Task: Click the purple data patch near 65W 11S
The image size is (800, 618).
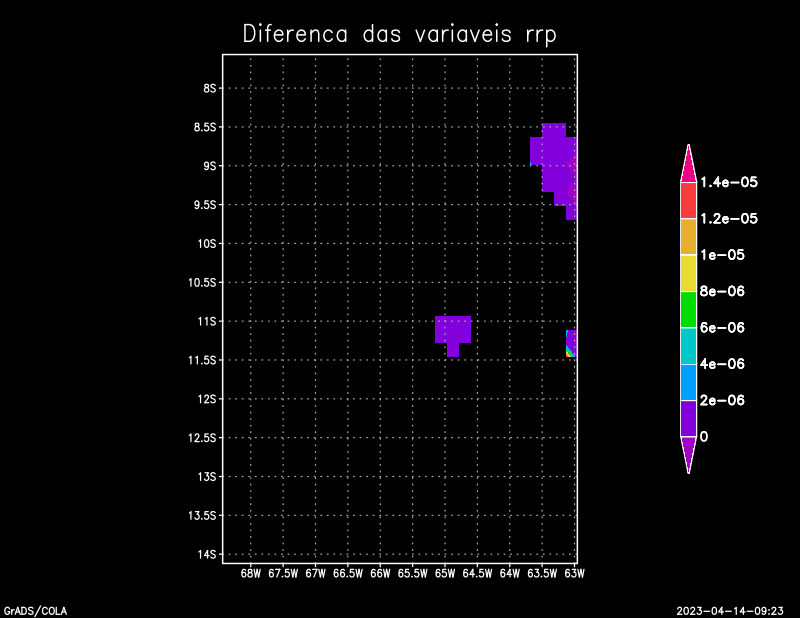Action: [x=453, y=329]
